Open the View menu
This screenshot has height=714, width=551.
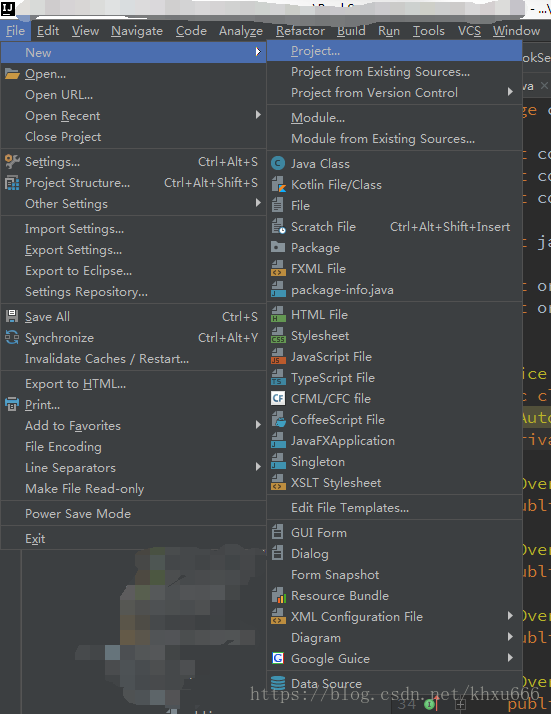pyautogui.click(x=85, y=31)
